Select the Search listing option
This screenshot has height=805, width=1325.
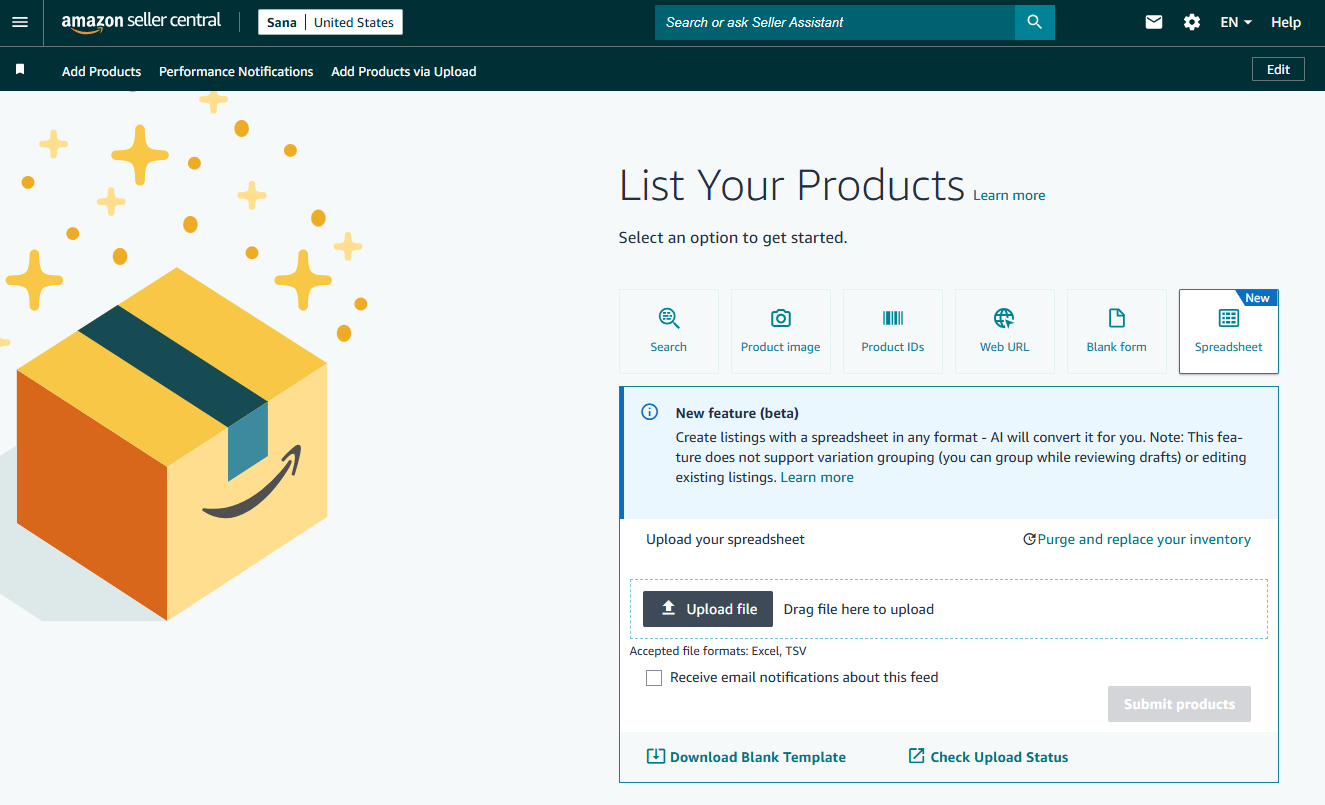pyautogui.click(x=668, y=331)
